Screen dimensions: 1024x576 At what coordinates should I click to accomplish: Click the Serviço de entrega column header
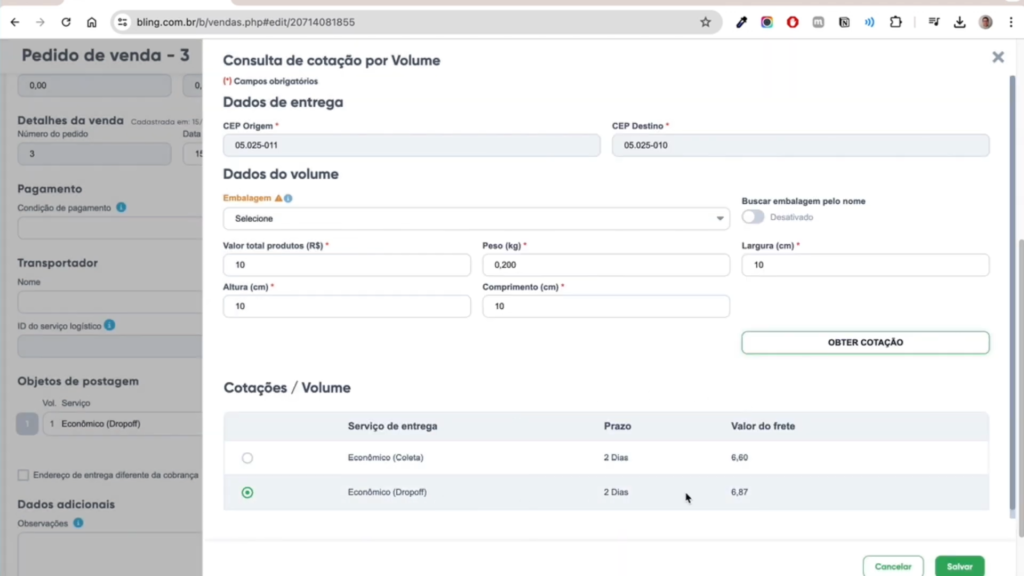392,426
